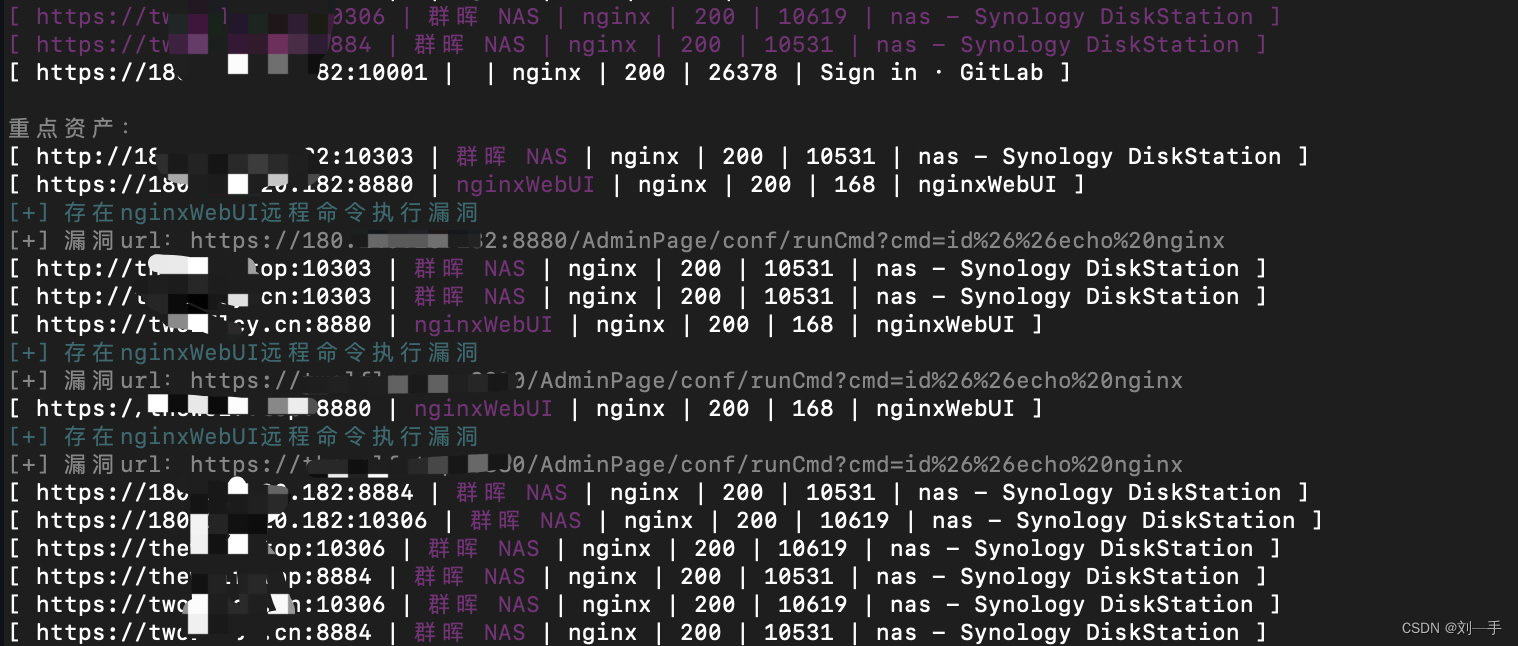This screenshot has height=646, width=1518.
Task: Click the 168 value in the cy.cn:8880 row
Action: (x=812, y=325)
